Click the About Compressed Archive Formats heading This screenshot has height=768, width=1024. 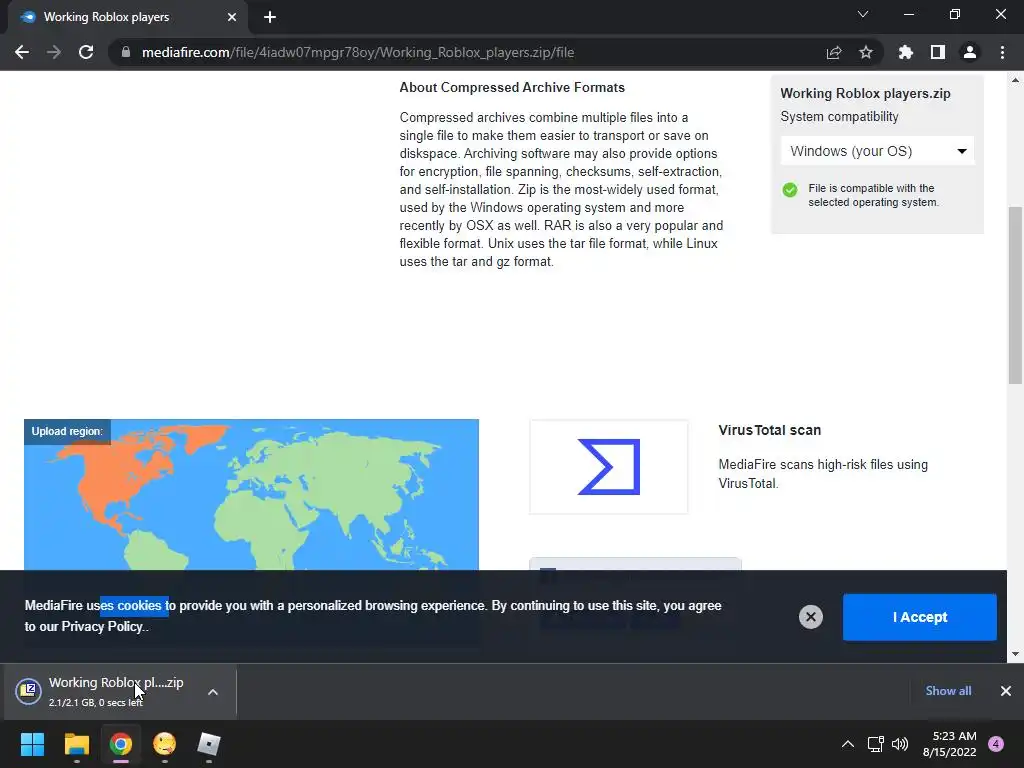click(512, 88)
